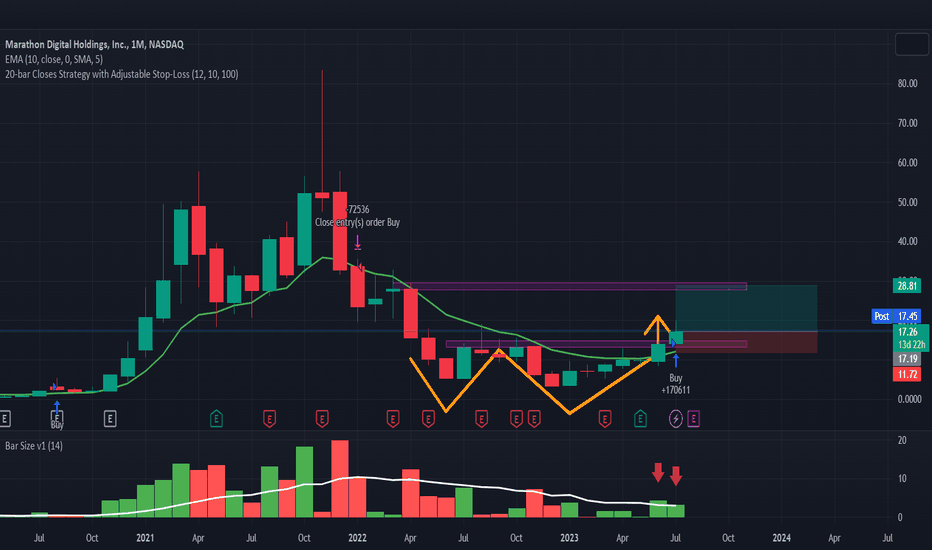
Task: Click the gray 17.19 price label
Action: 907,359
